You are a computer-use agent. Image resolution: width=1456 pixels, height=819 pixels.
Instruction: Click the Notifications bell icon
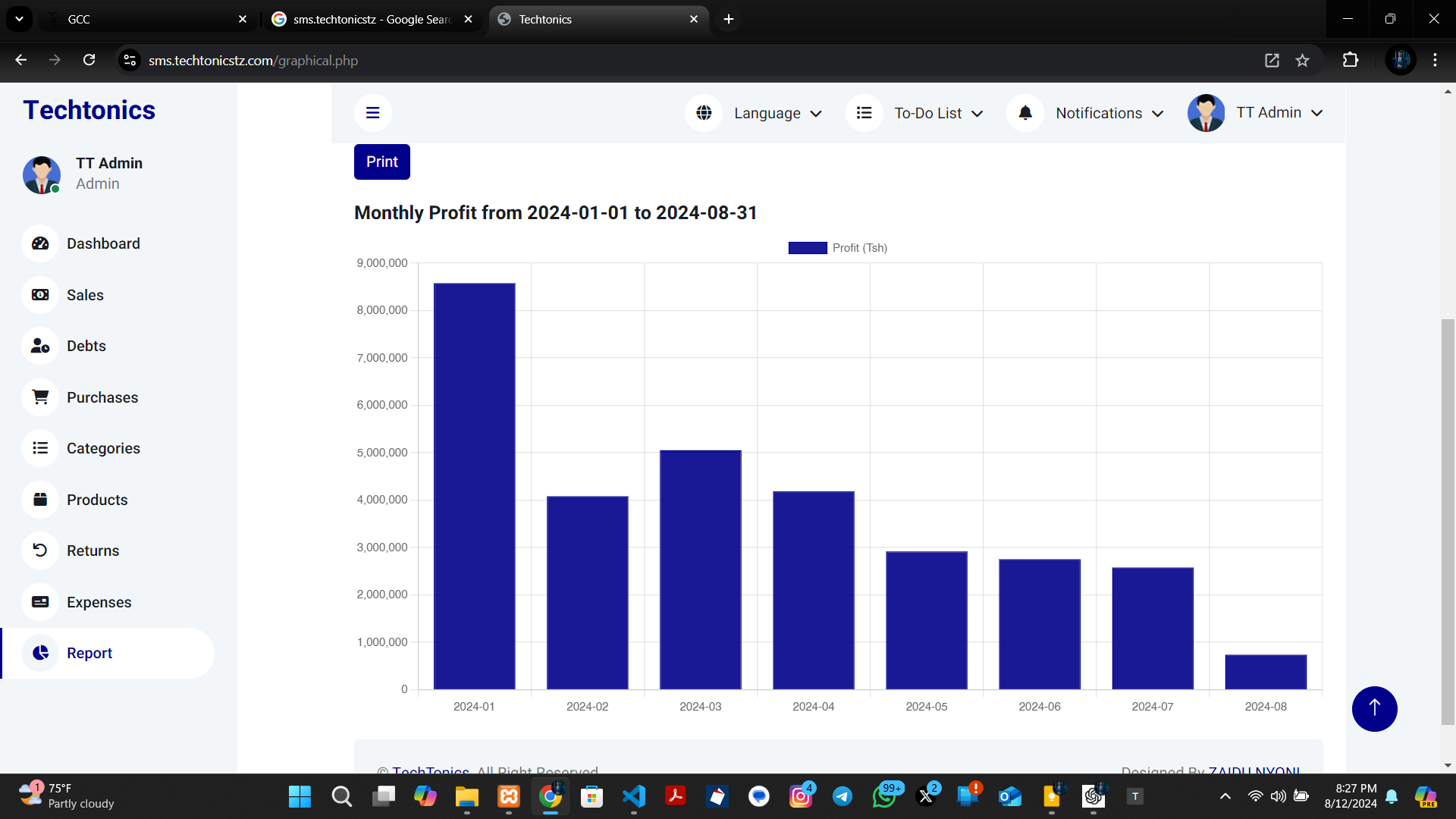click(x=1025, y=113)
